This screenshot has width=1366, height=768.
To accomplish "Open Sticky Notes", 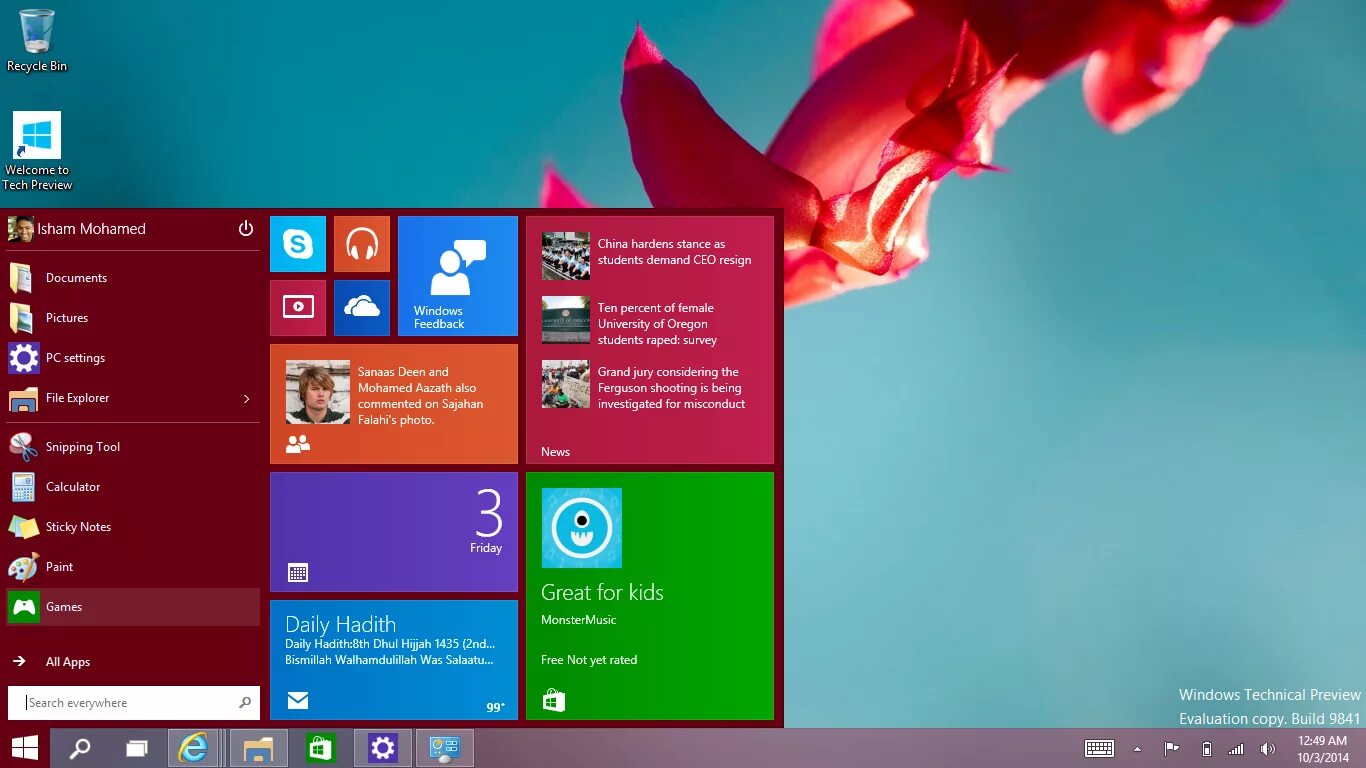I will click(134, 527).
